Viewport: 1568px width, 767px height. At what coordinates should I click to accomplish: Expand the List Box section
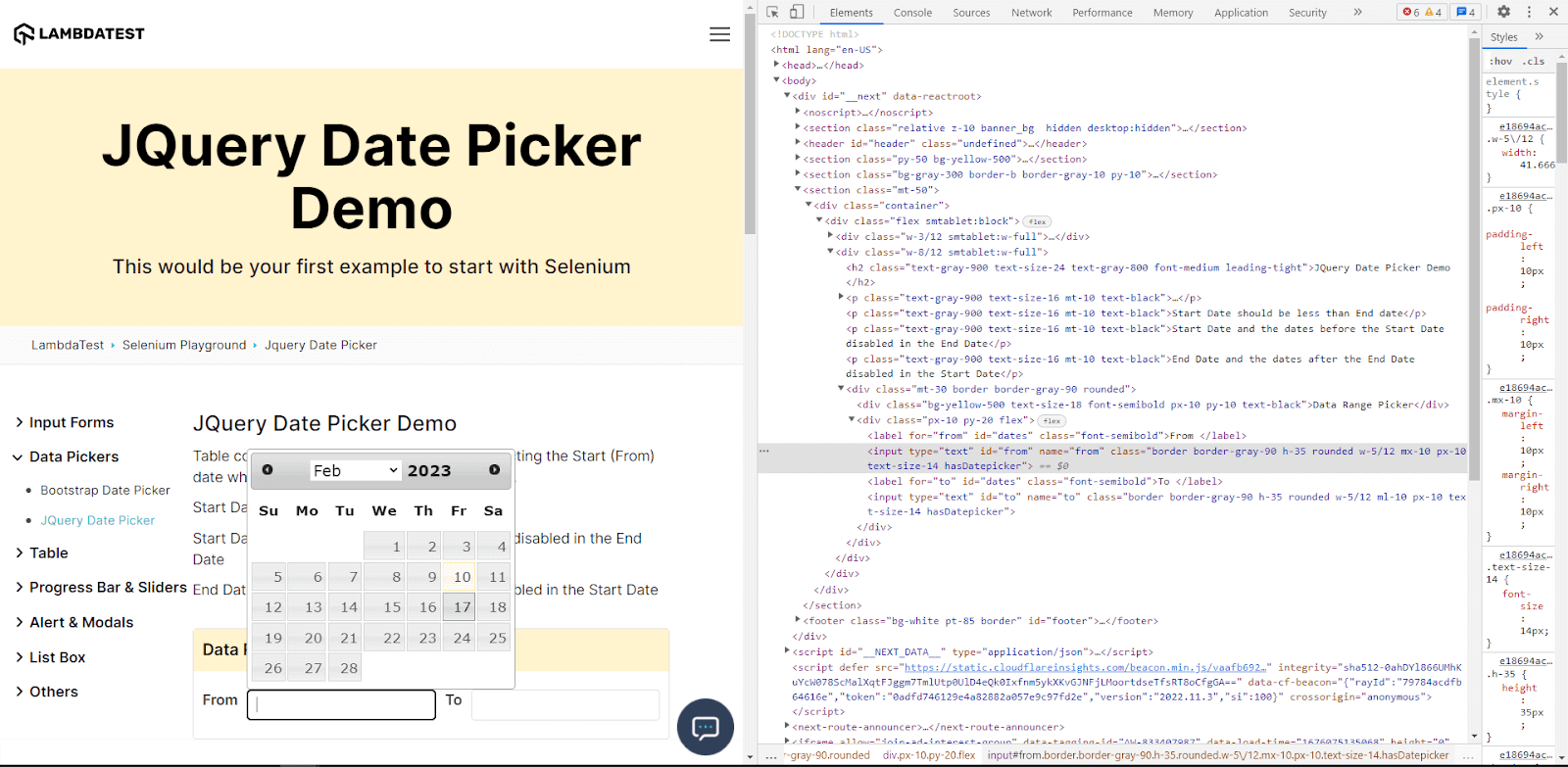tap(51, 657)
